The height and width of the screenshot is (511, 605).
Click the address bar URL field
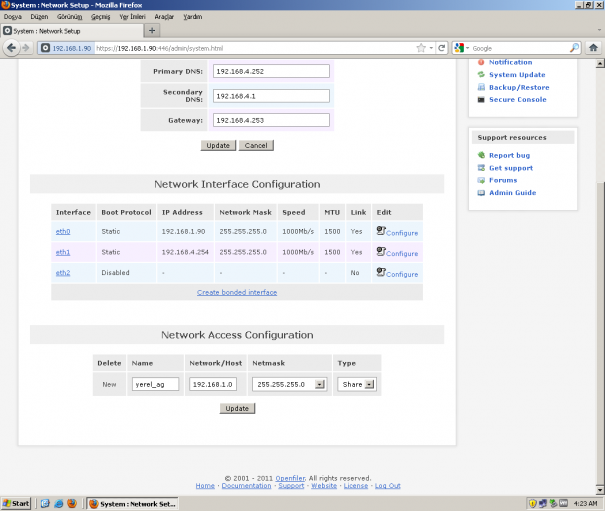click(255, 48)
